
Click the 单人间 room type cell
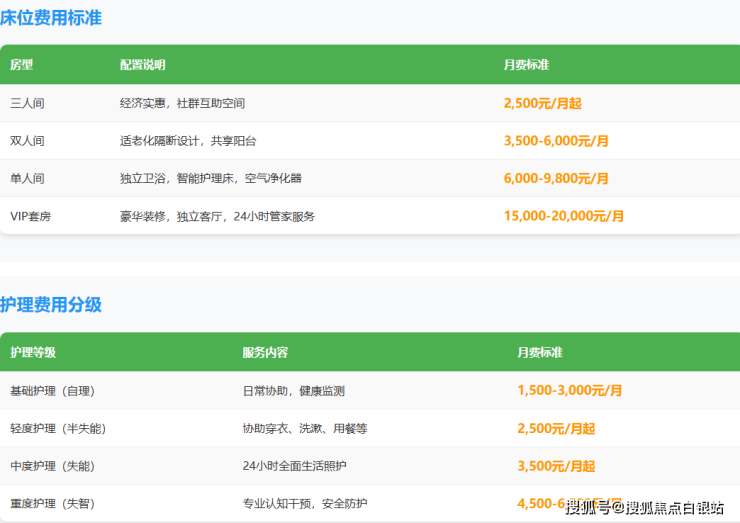pyautogui.click(x=27, y=178)
